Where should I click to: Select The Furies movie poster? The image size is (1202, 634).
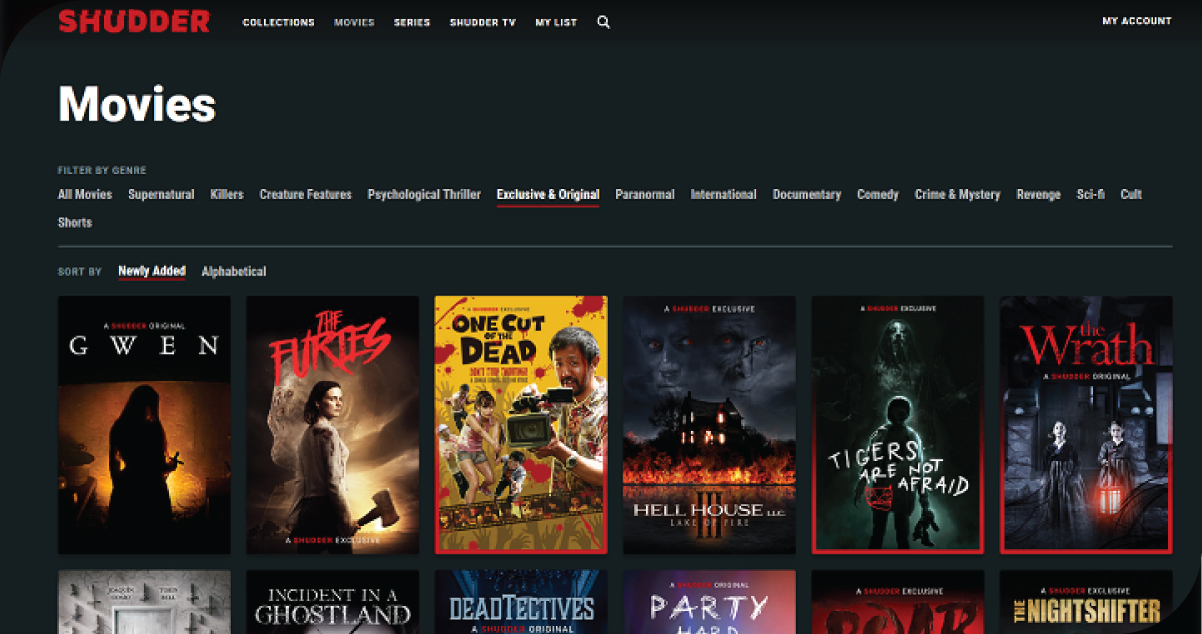coord(332,425)
